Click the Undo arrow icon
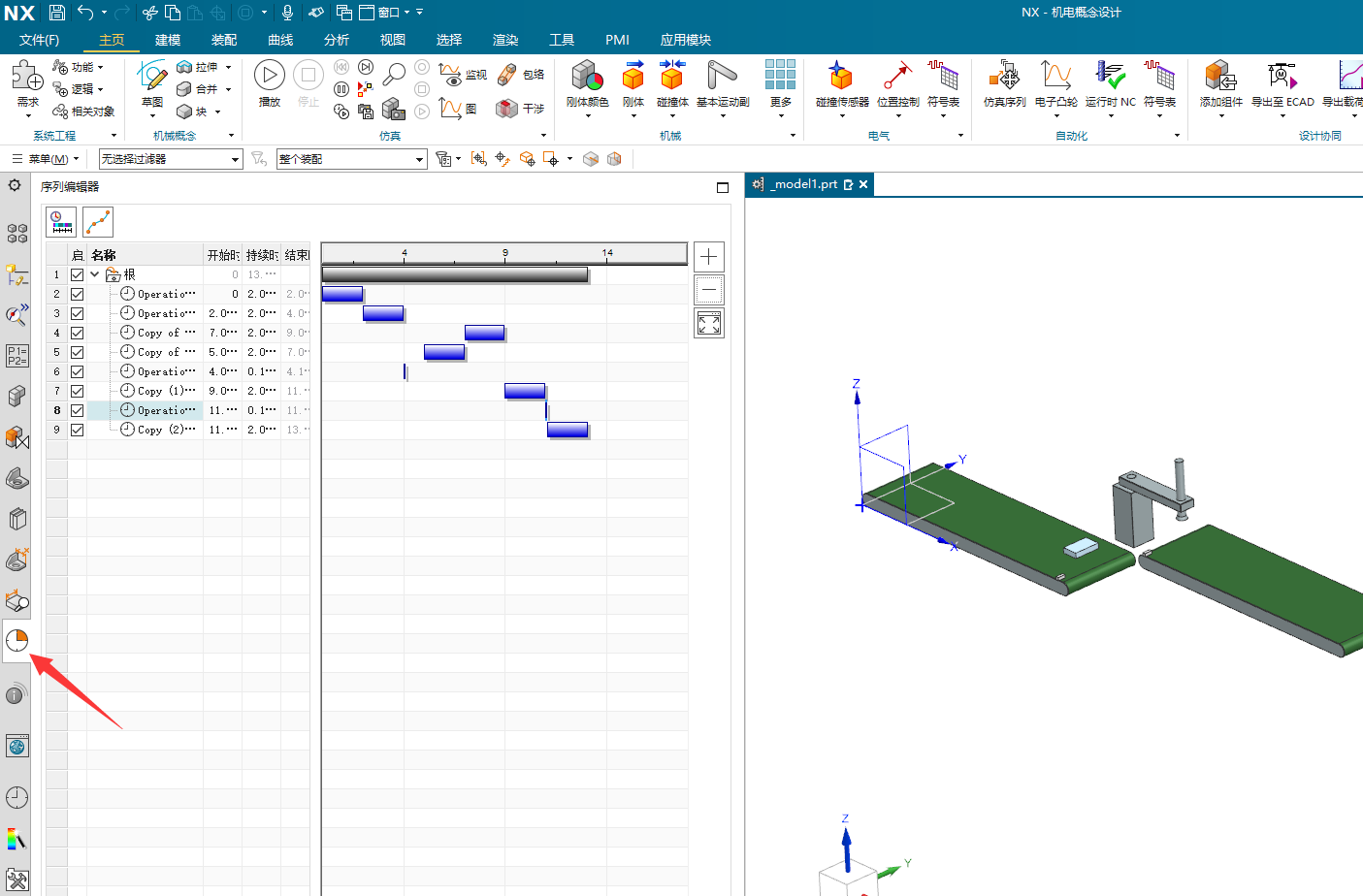The height and width of the screenshot is (896, 1363). point(85,13)
